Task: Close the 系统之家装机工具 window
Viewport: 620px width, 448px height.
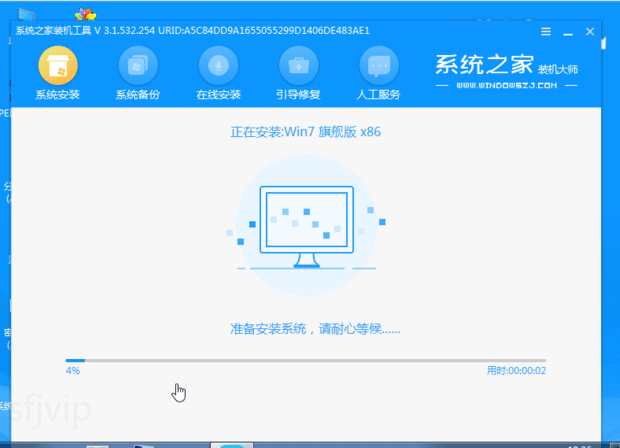Action: coord(591,33)
